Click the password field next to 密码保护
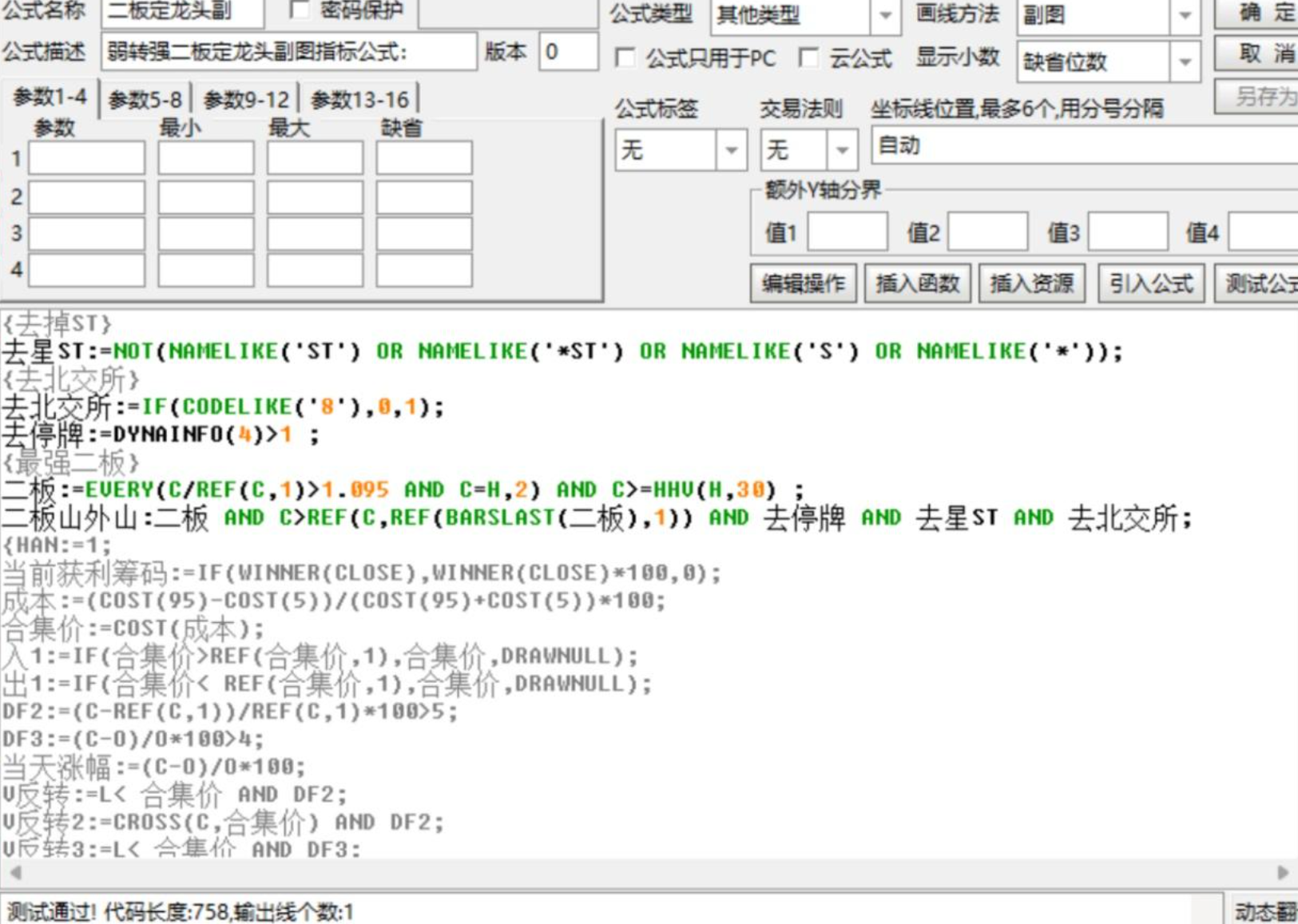This screenshot has width=1298, height=924. pyautogui.click(x=508, y=12)
